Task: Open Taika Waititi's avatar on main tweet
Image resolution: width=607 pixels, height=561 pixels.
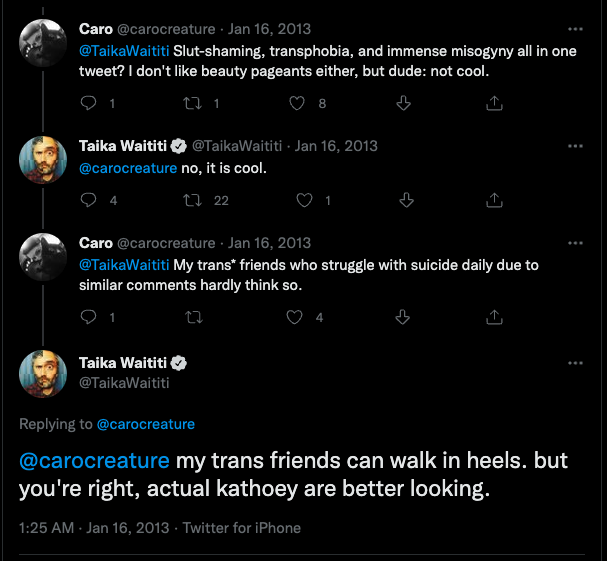Action: (x=44, y=373)
